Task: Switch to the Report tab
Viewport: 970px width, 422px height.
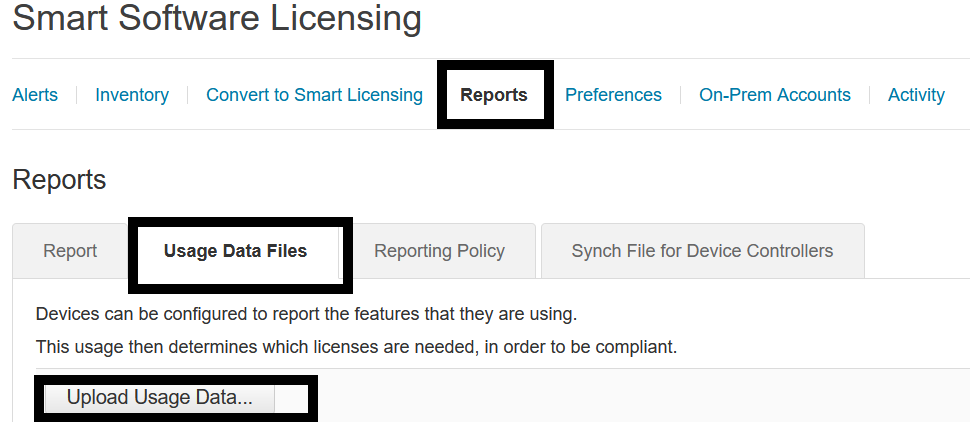Action: [70, 251]
